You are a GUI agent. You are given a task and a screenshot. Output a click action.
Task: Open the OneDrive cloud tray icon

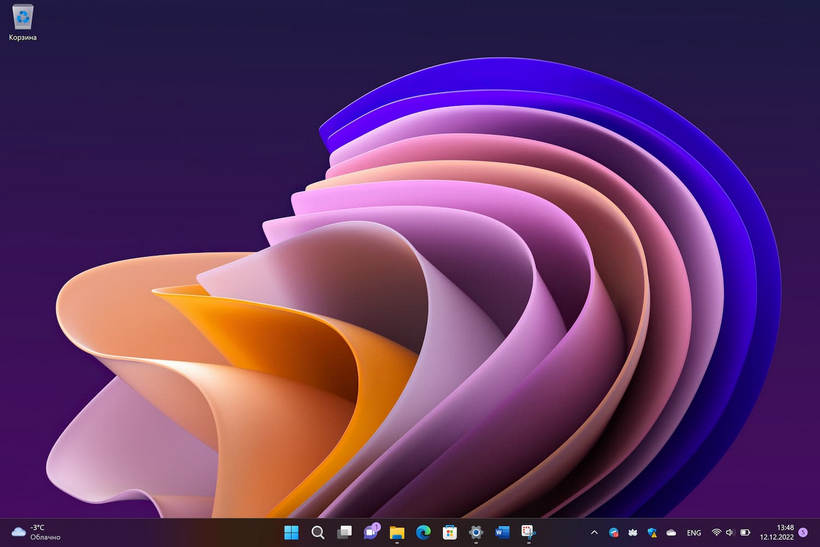671,533
